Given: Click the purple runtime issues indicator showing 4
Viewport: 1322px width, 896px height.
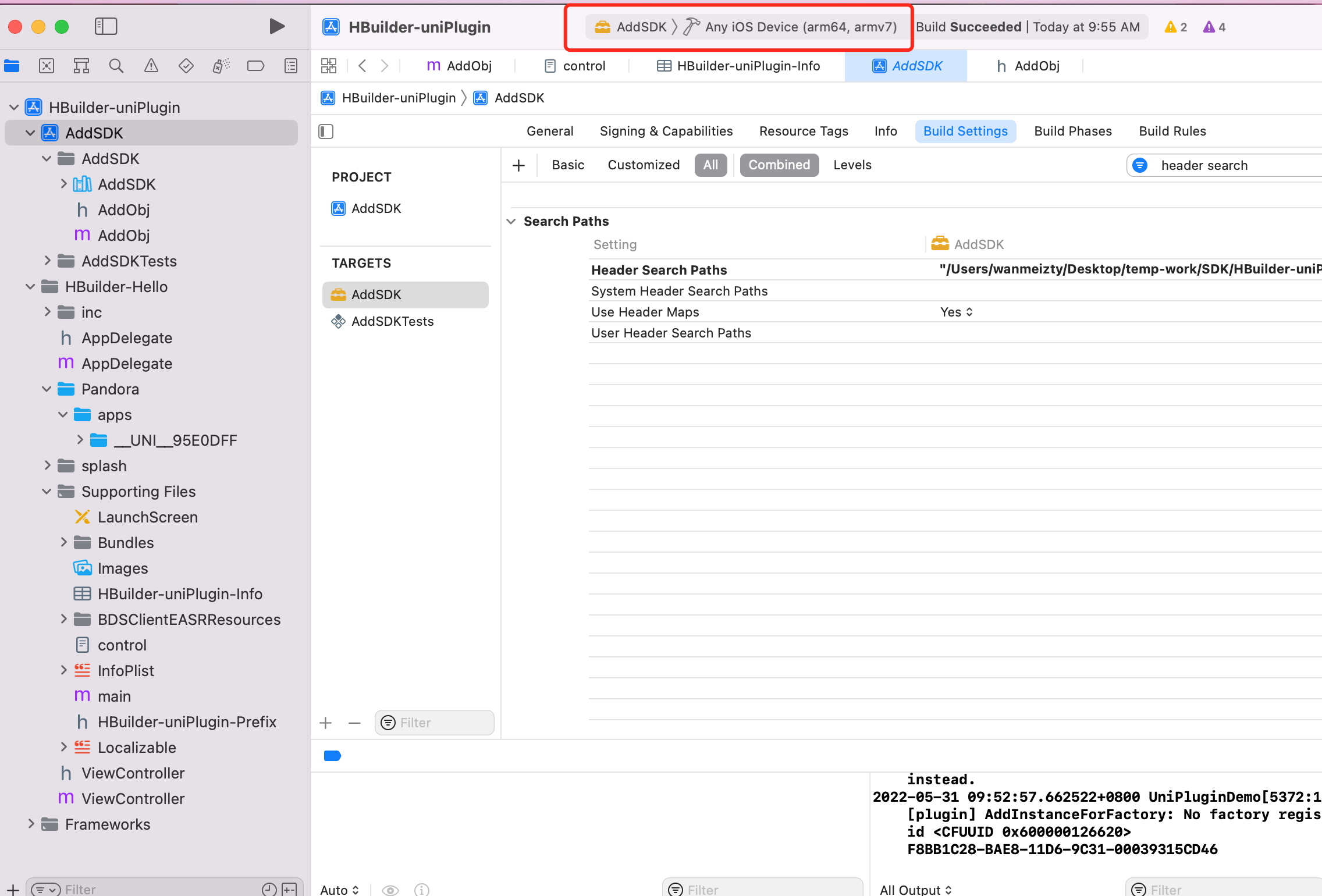Looking at the screenshot, I should [x=1214, y=27].
